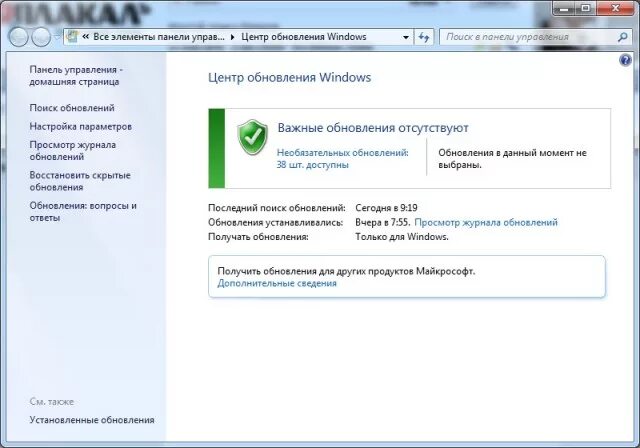Click the green shield status icon
This screenshot has width=640, height=448.
[252, 138]
